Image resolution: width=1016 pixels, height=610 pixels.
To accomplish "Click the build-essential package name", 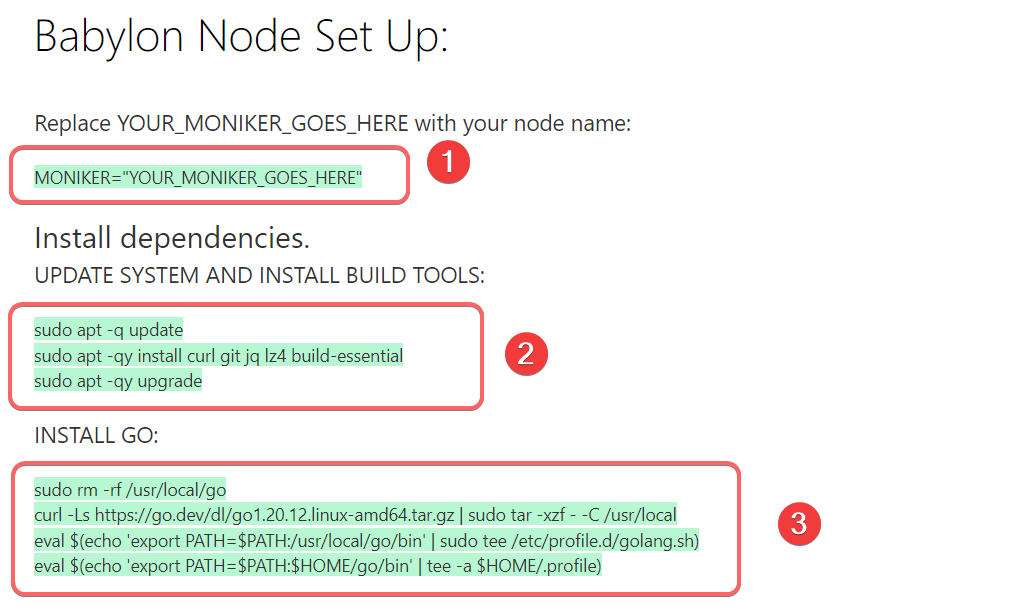I will (x=347, y=355).
